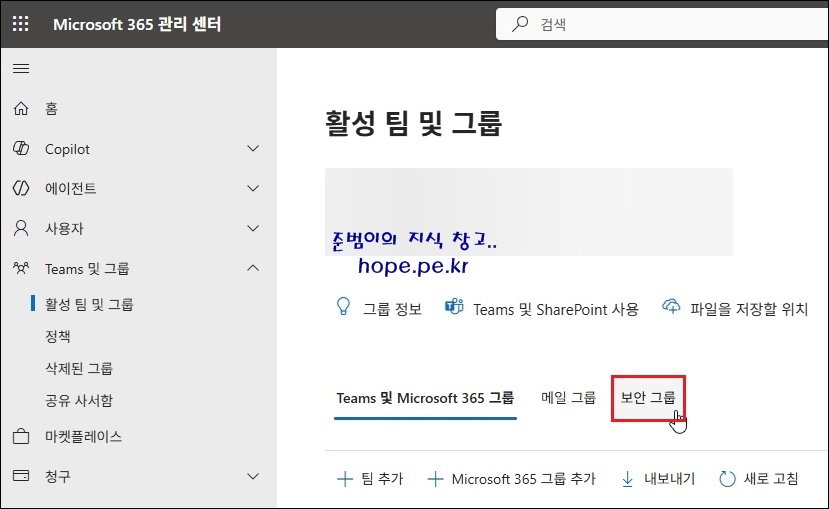Open the 공유 사서함 submenu item
Screen dimensions: 829x509
(x=79, y=400)
